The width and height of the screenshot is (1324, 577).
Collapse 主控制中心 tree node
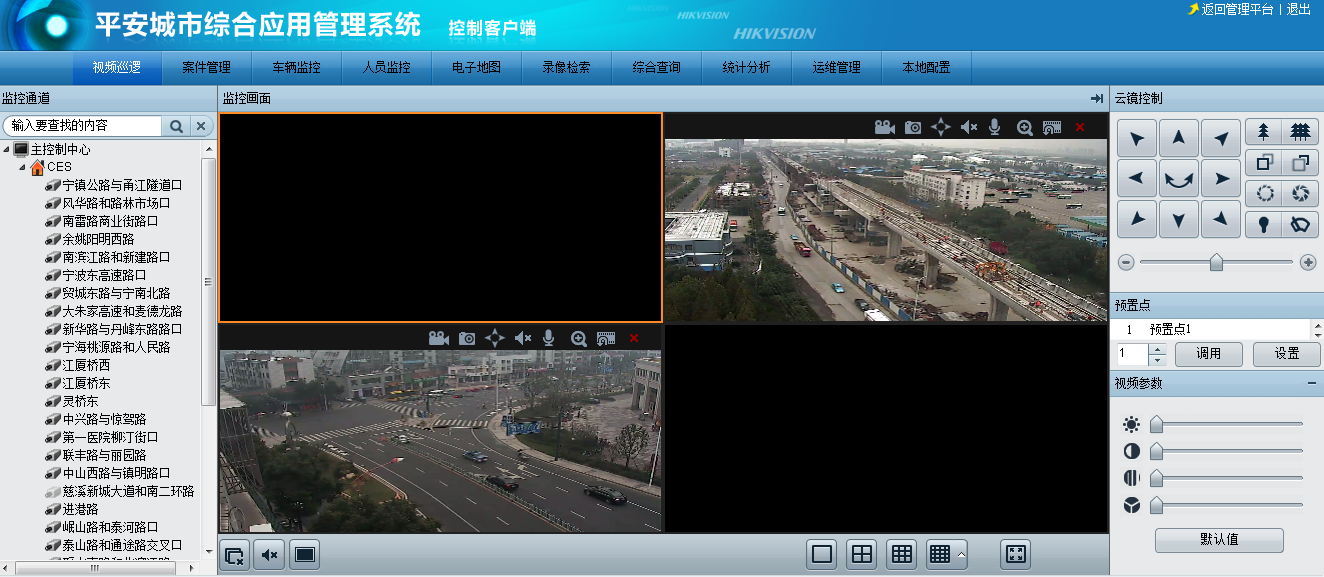7,150
